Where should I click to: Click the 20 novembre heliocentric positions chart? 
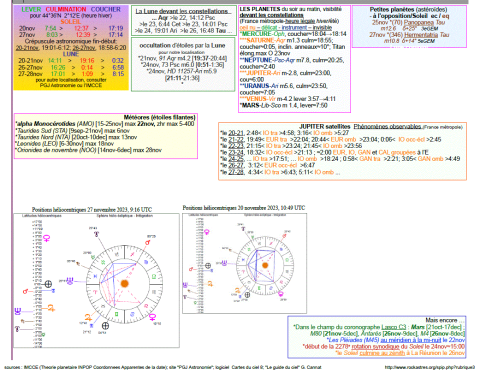pos(244,263)
